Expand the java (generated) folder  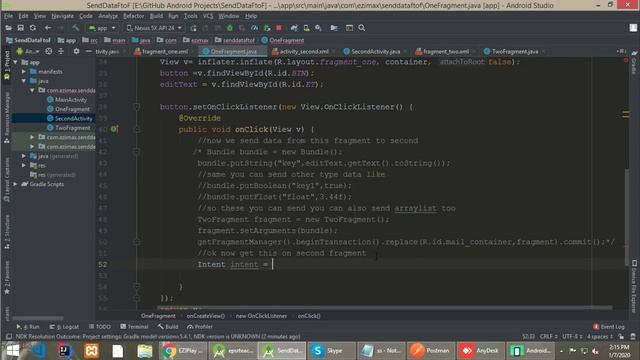pyautogui.click(x=24, y=156)
